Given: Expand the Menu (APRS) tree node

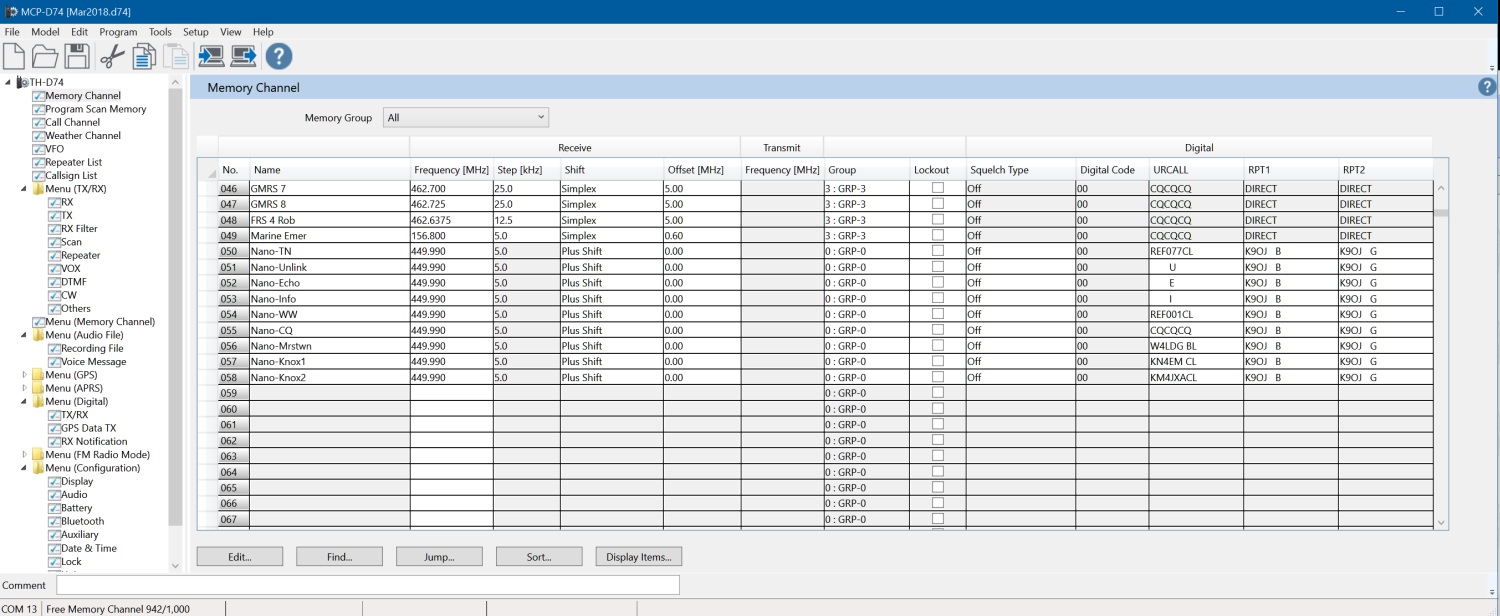Looking at the screenshot, I should [24, 388].
